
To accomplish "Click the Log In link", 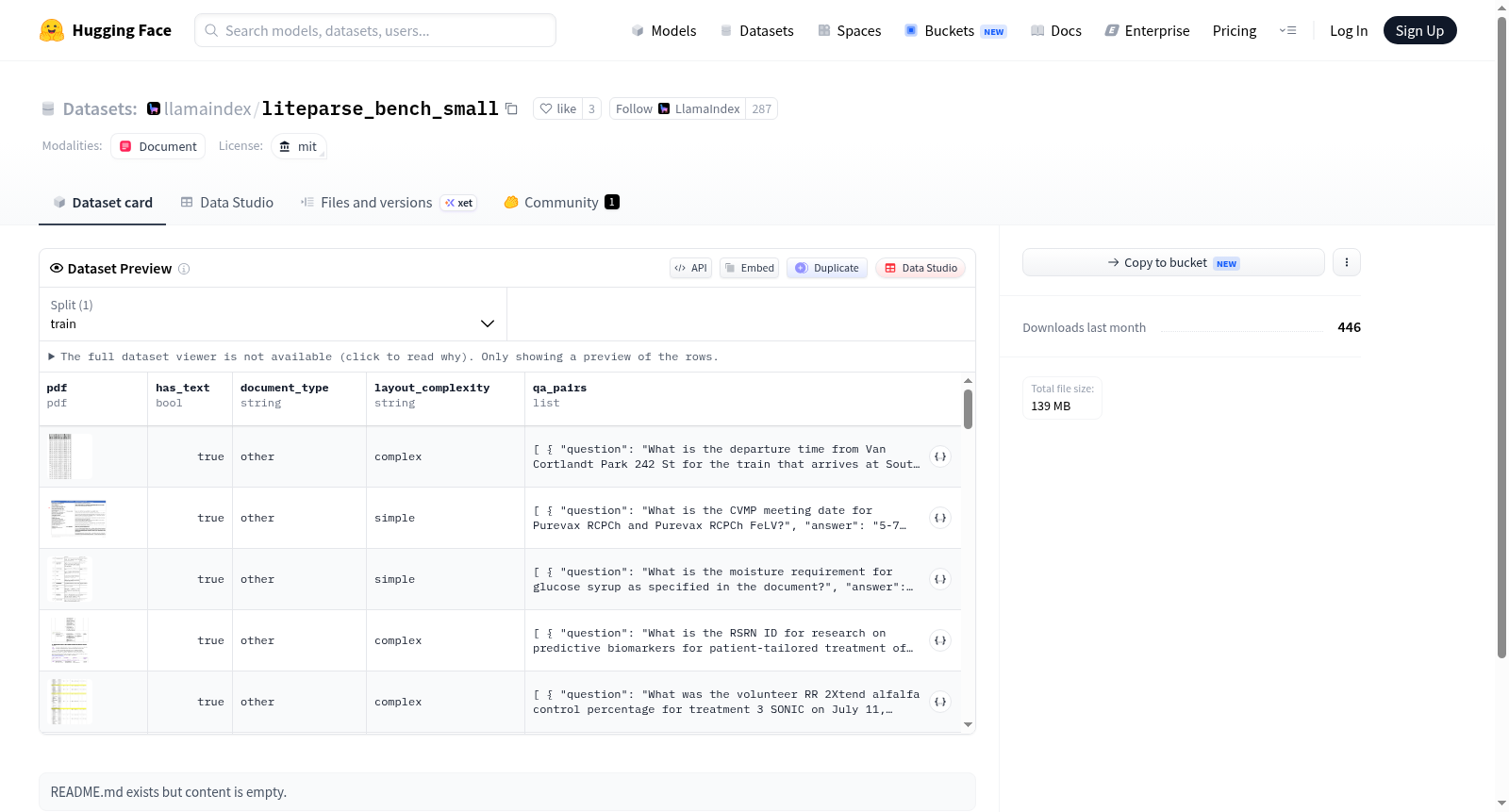I will tap(1349, 30).
